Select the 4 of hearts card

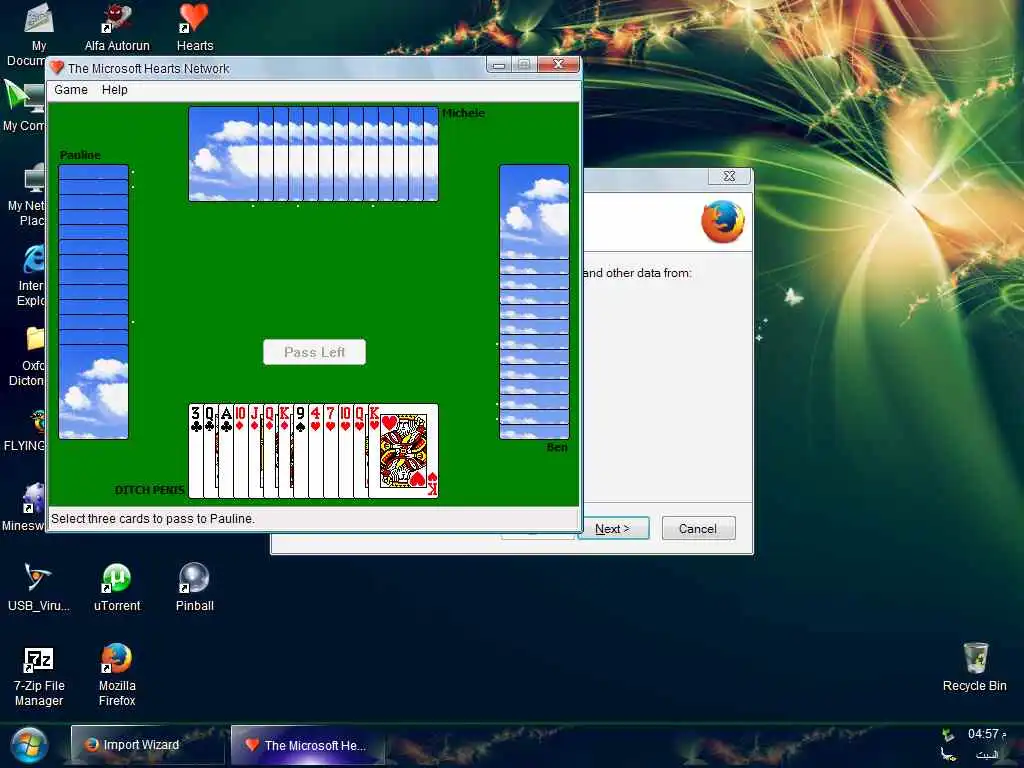coord(315,451)
